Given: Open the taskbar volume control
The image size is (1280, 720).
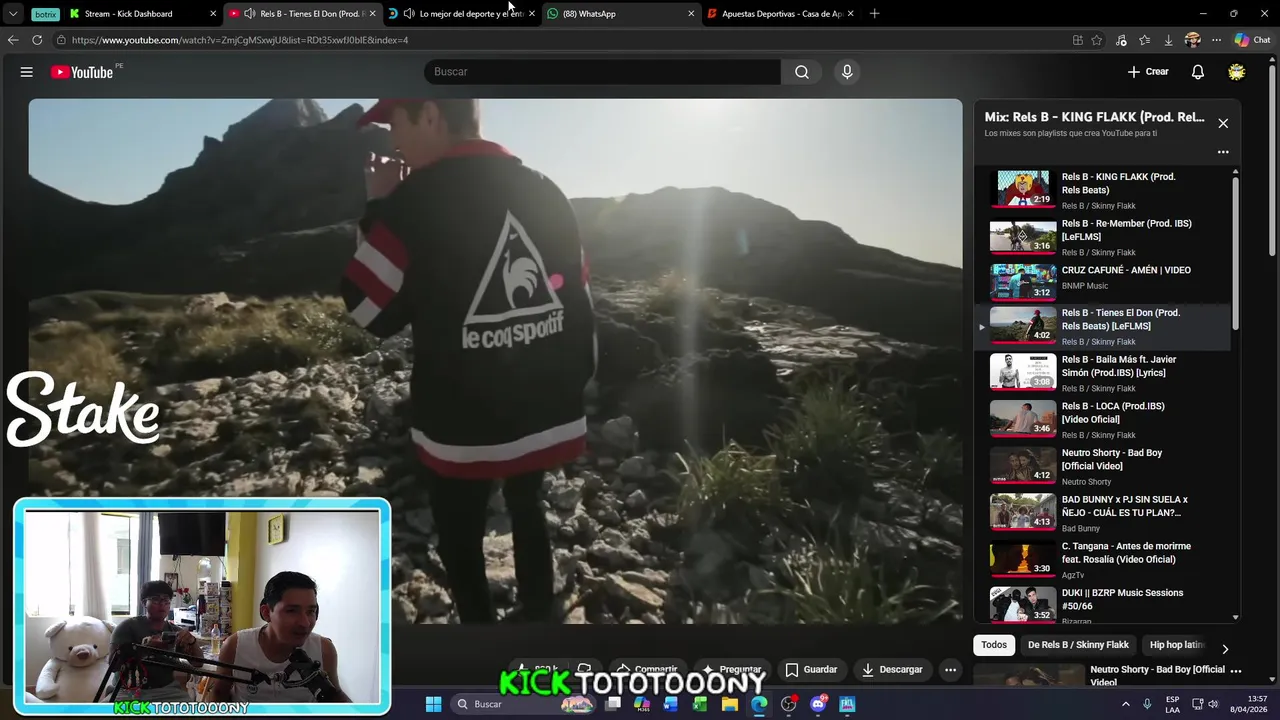Looking at the screenshot, I should (1213, 704).
